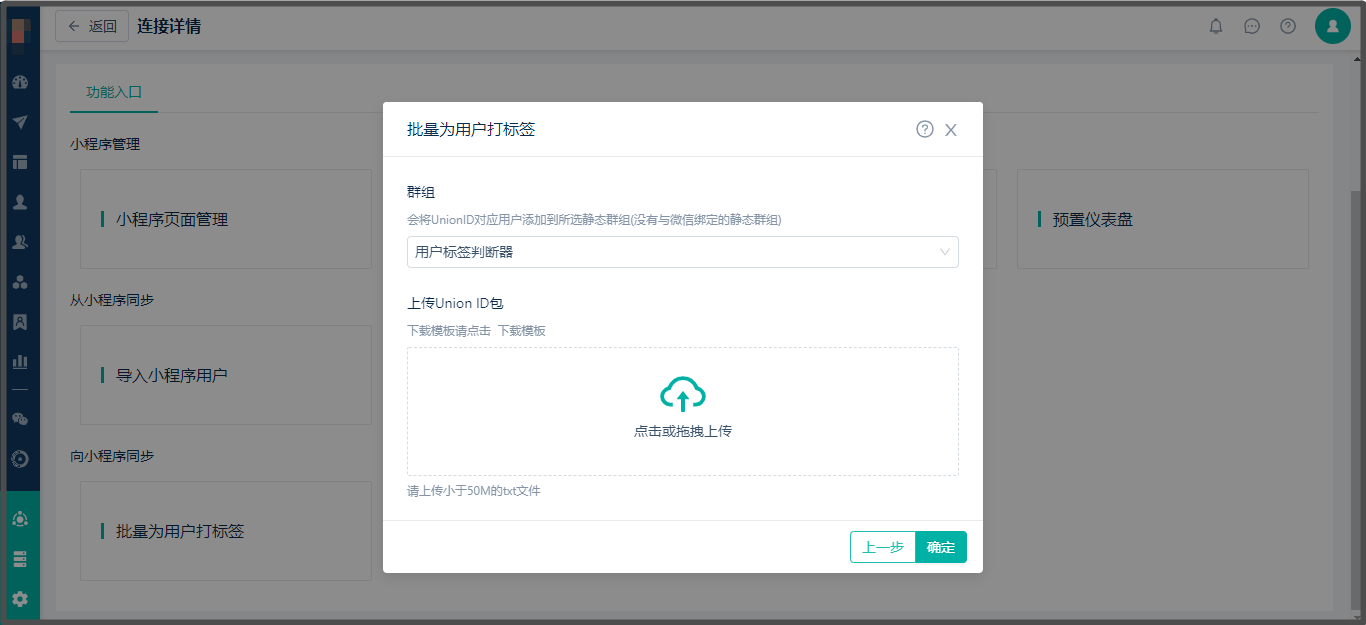The image size is (1366, 625).
Task: Close the 批量为用户打标签 dialog
Action: tap(951, 130)
